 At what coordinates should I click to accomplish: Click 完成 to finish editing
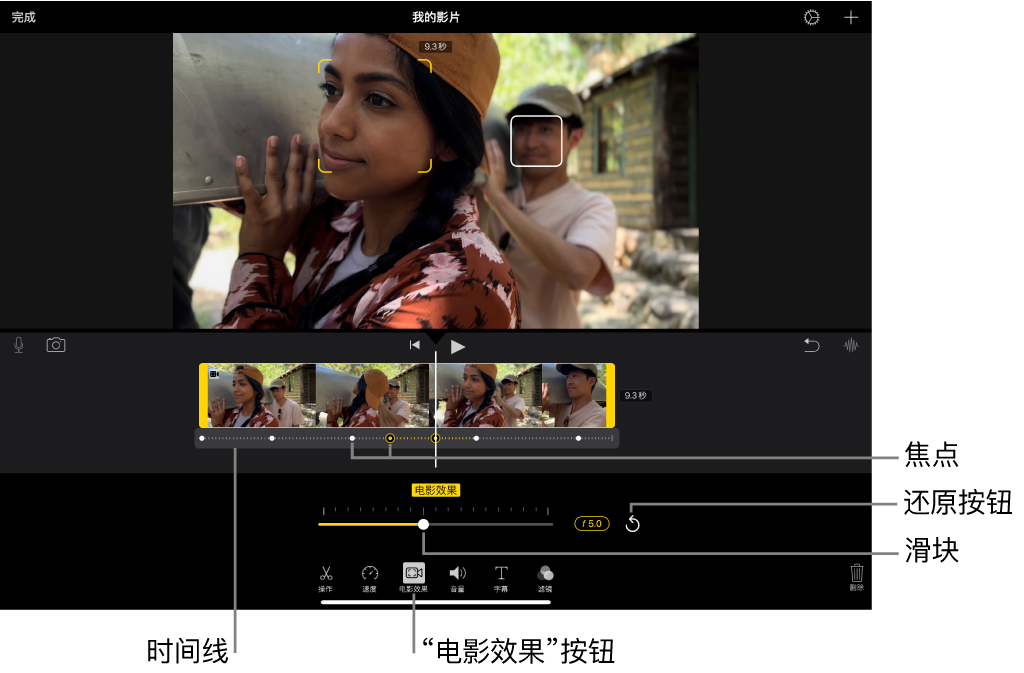click(x=24, y=18)
